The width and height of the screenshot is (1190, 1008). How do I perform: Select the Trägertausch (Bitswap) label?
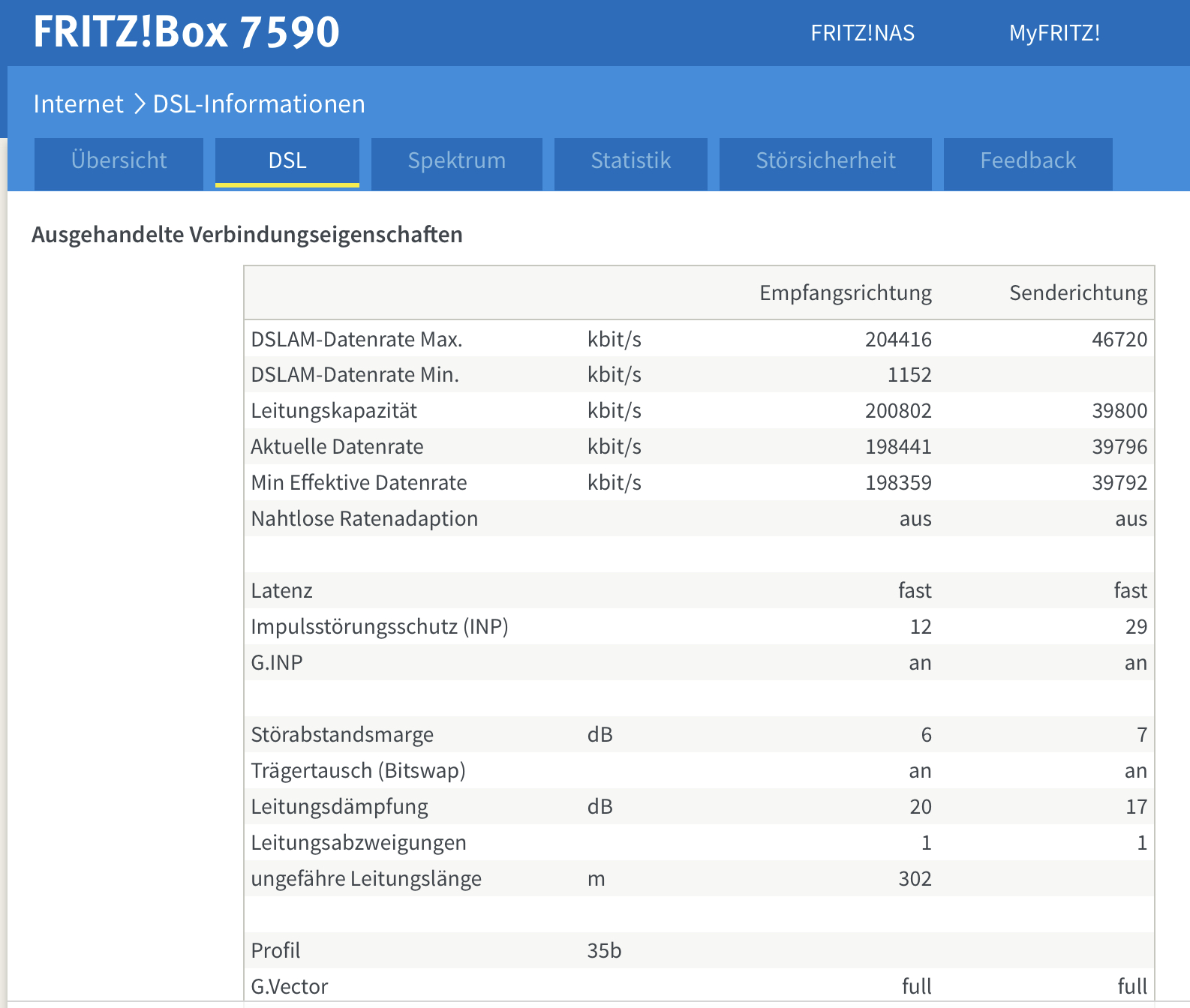pyautogui.click(x=358, y=771)
